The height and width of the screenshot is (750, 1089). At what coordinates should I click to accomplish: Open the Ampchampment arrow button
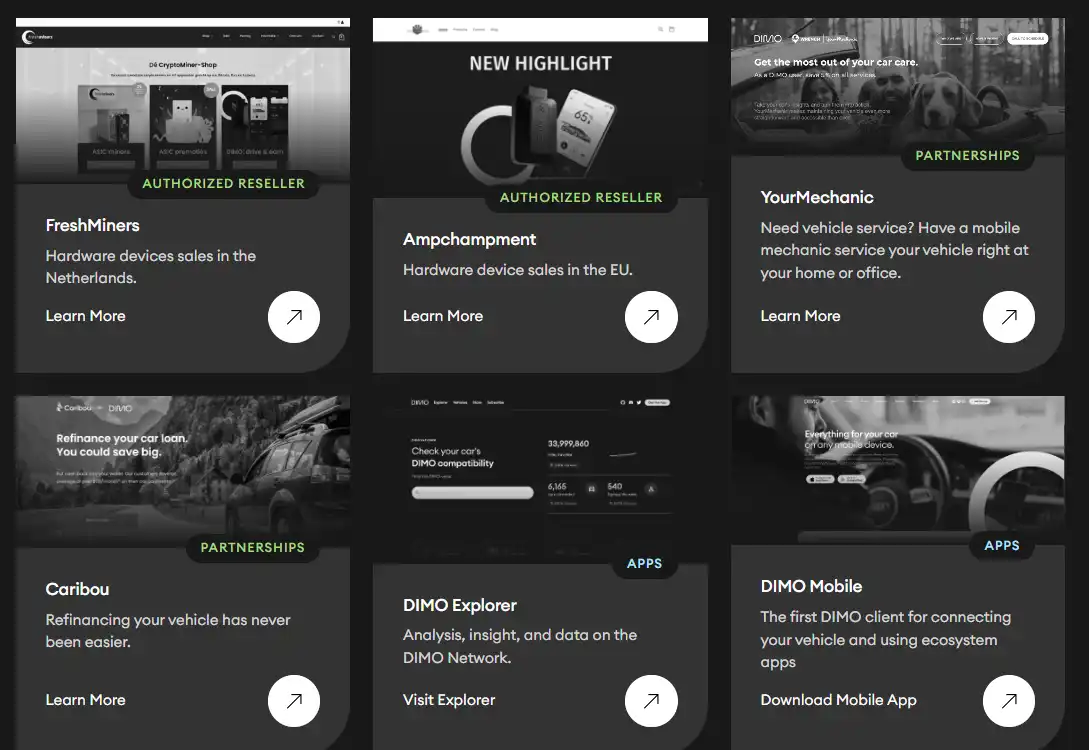pos(651,317)
